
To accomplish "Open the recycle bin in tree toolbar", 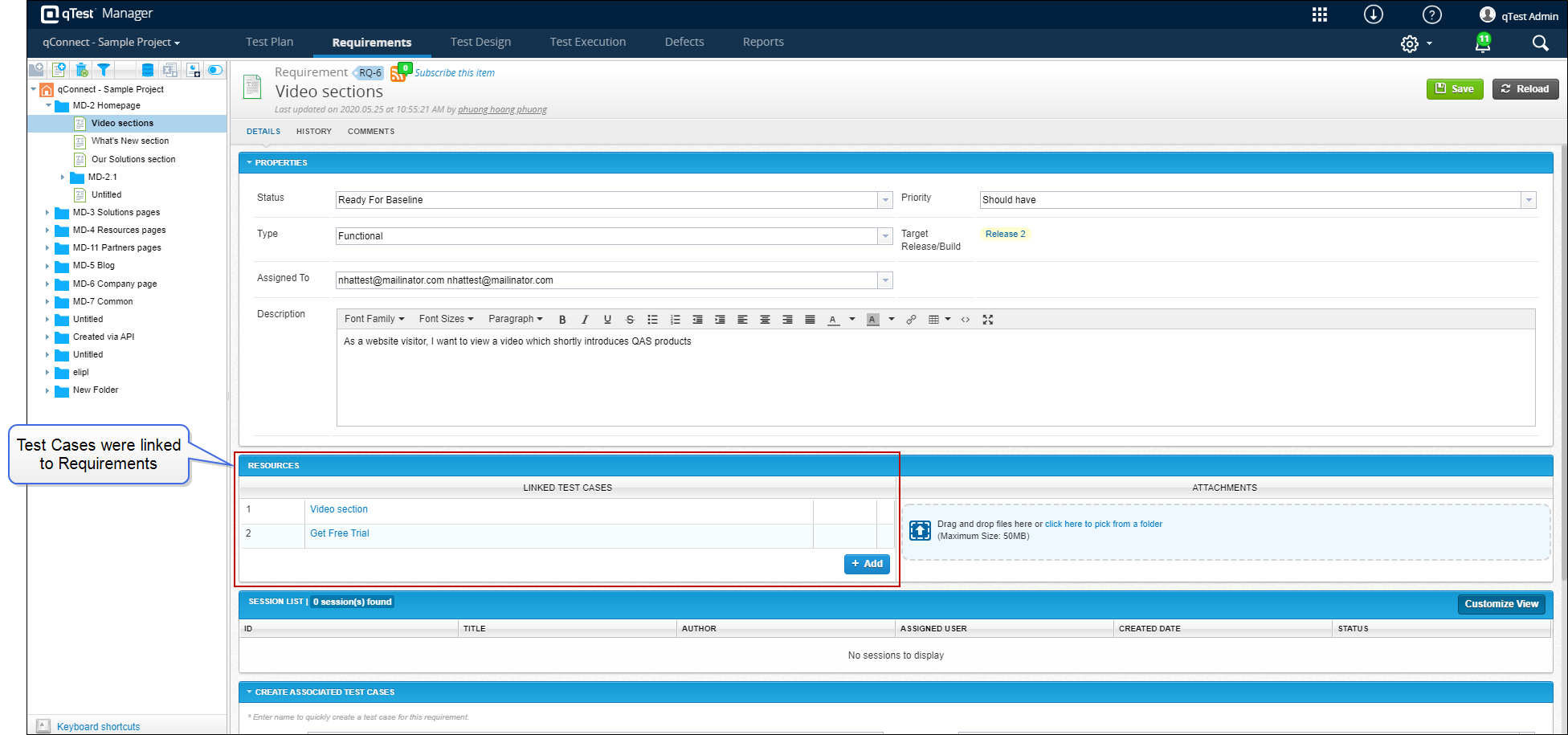I will pos(81,70).
